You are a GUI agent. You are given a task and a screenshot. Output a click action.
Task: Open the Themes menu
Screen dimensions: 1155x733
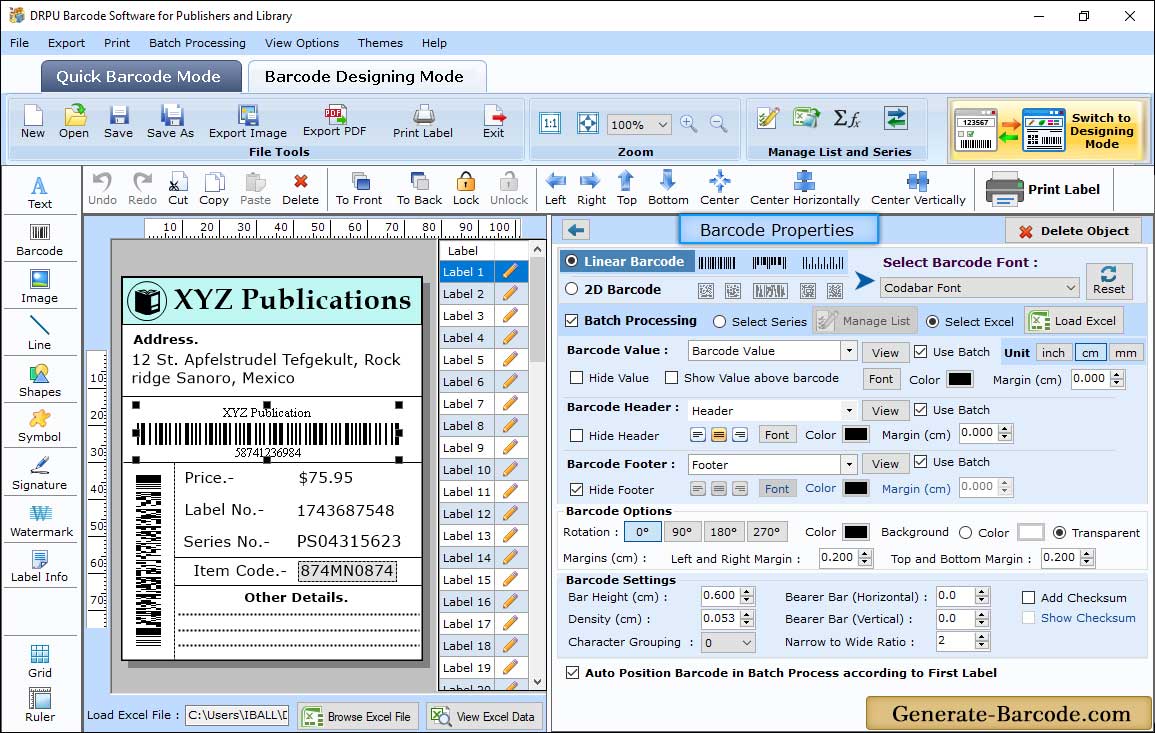[x=380, y=43]
